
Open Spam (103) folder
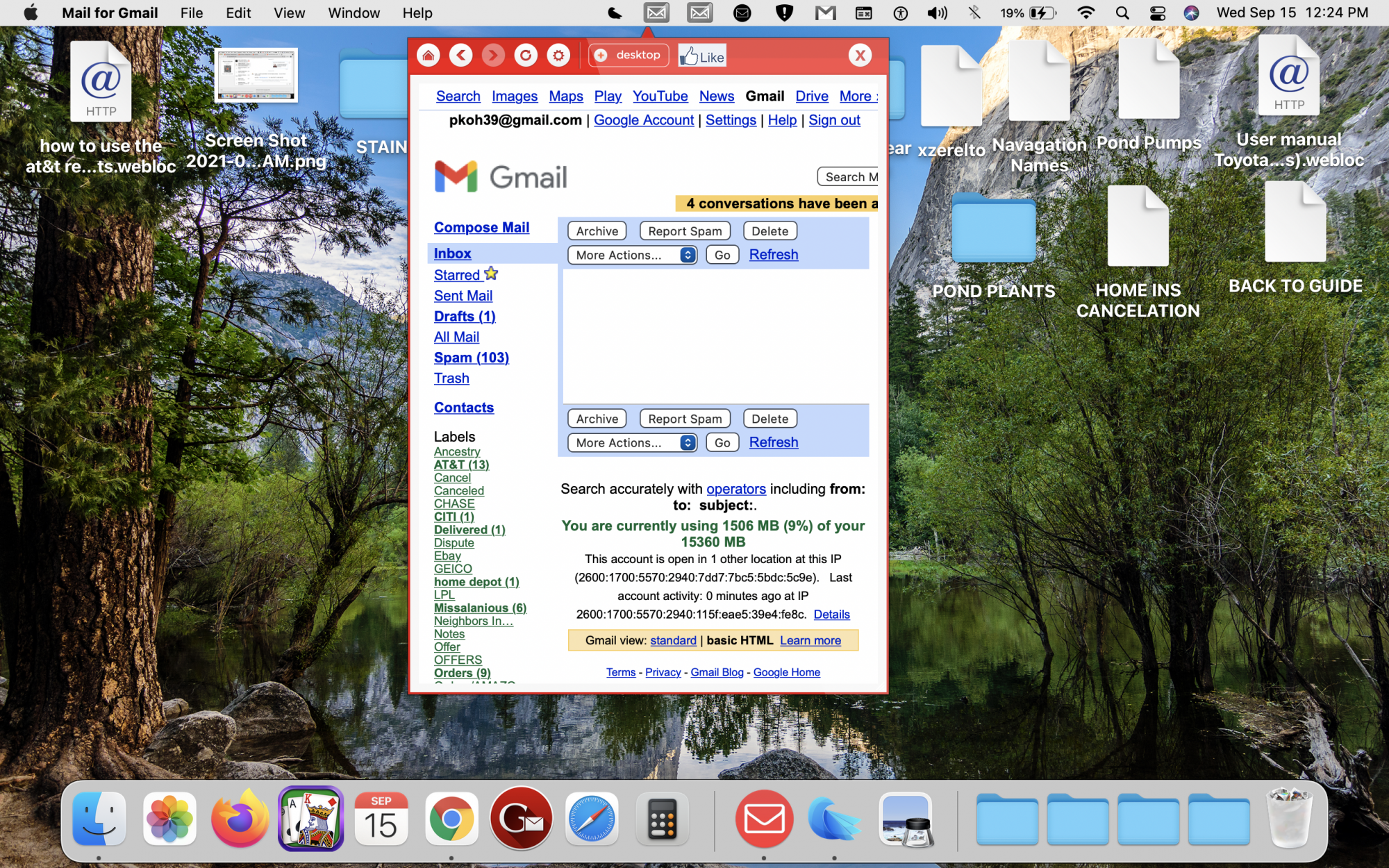click(x=472, y=358)
